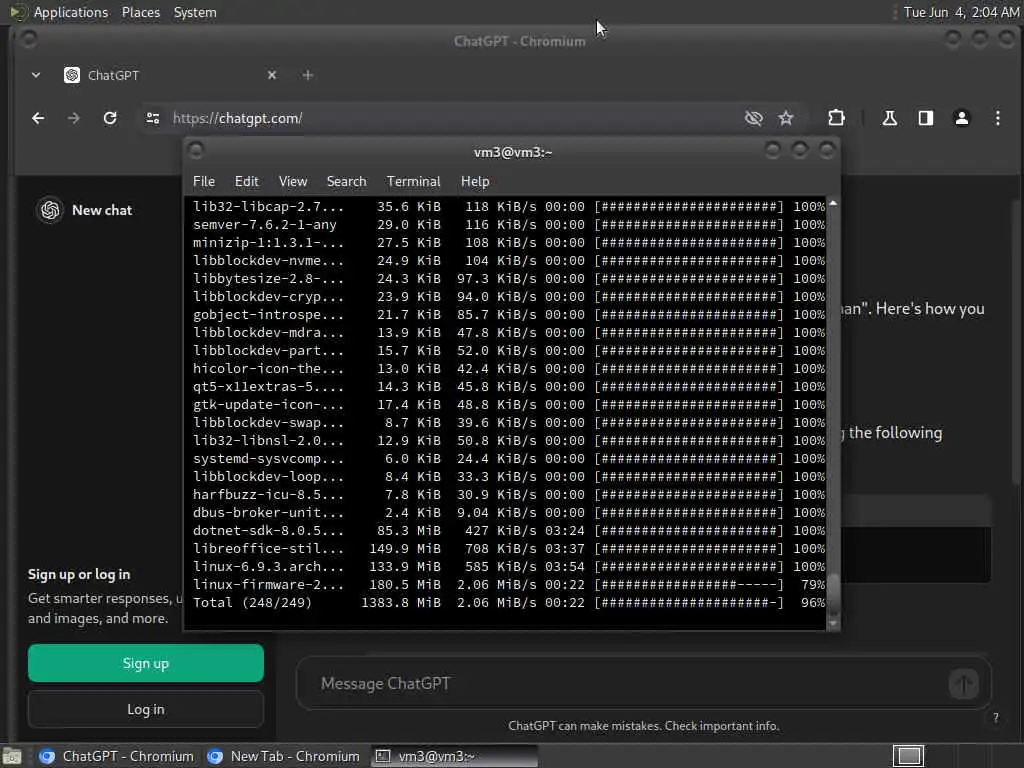Click the libreoffice-stil line
Image resolution: width=1024 pixels, height=768 pixels.
[x=509, y=549]
